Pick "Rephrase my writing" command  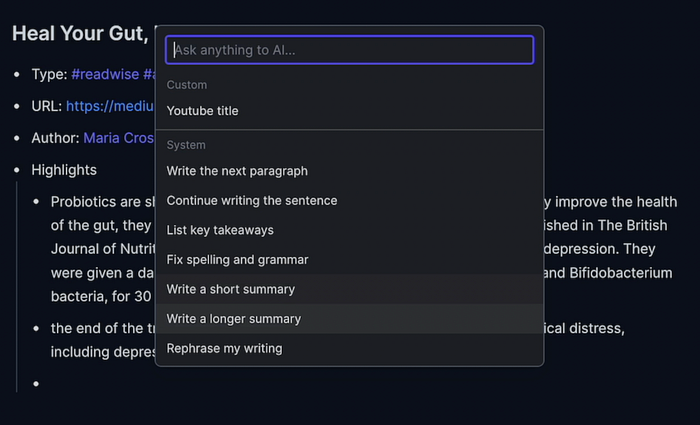pos(225,349)
